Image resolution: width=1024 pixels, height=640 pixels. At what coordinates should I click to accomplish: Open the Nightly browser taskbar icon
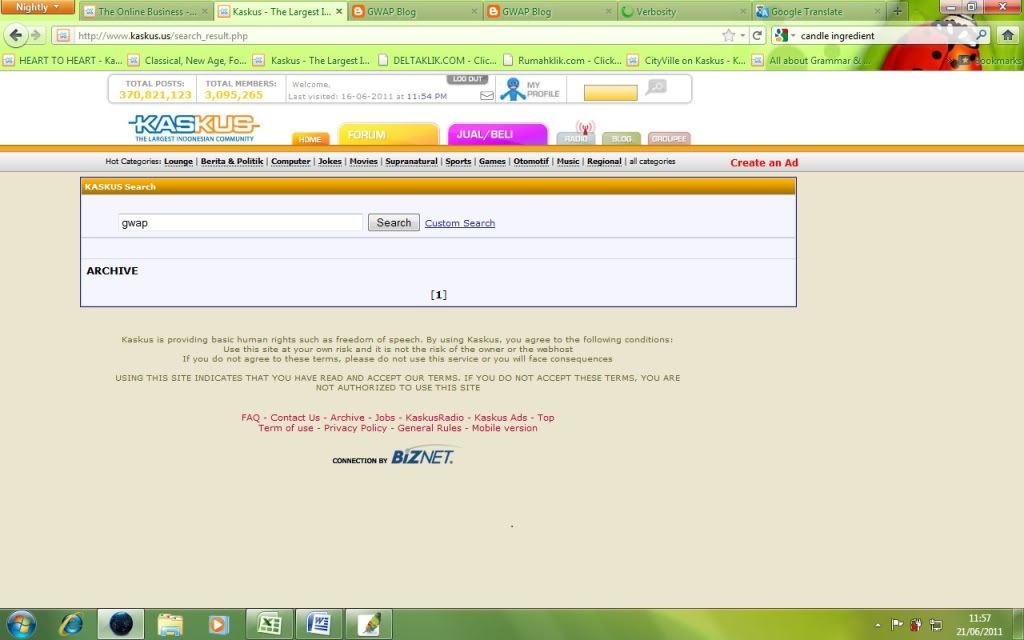pos(121,624)
